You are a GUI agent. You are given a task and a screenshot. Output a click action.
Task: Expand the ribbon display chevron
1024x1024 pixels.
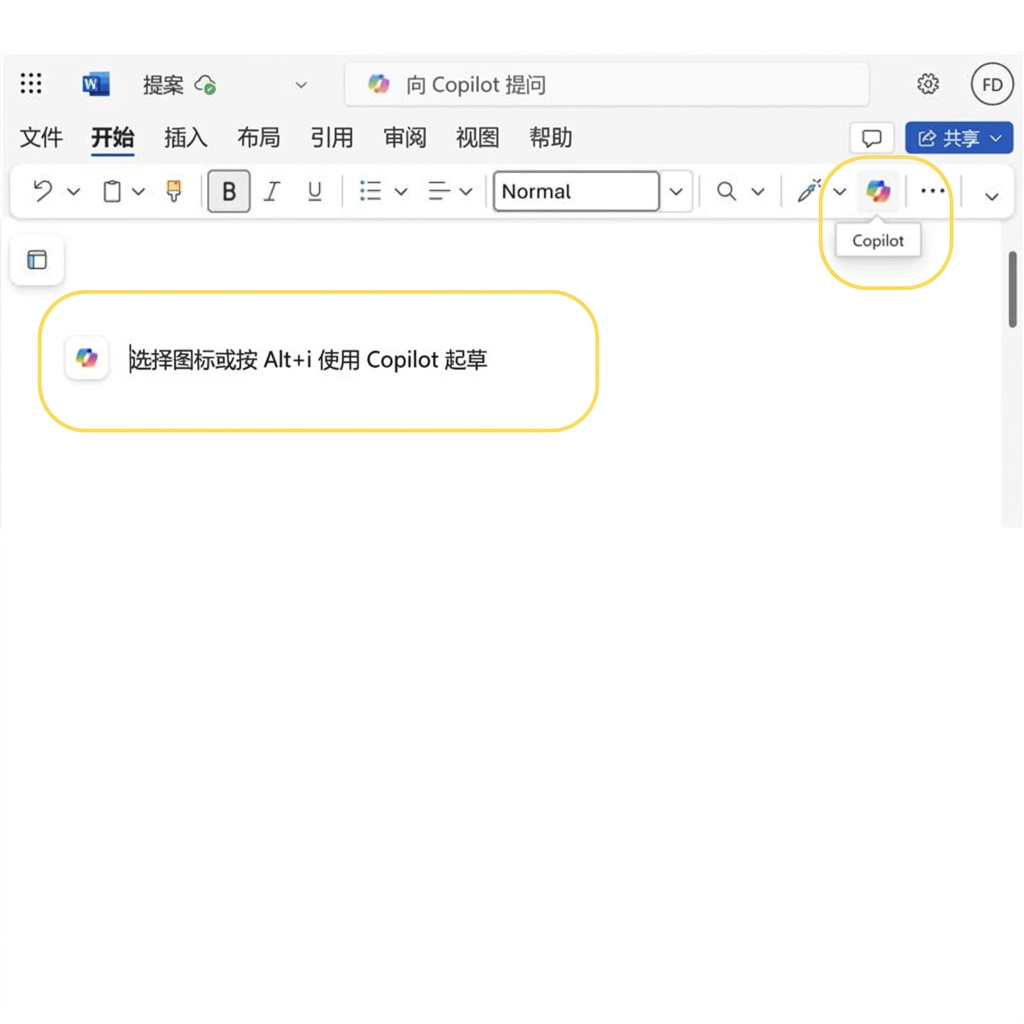point(992,196)
